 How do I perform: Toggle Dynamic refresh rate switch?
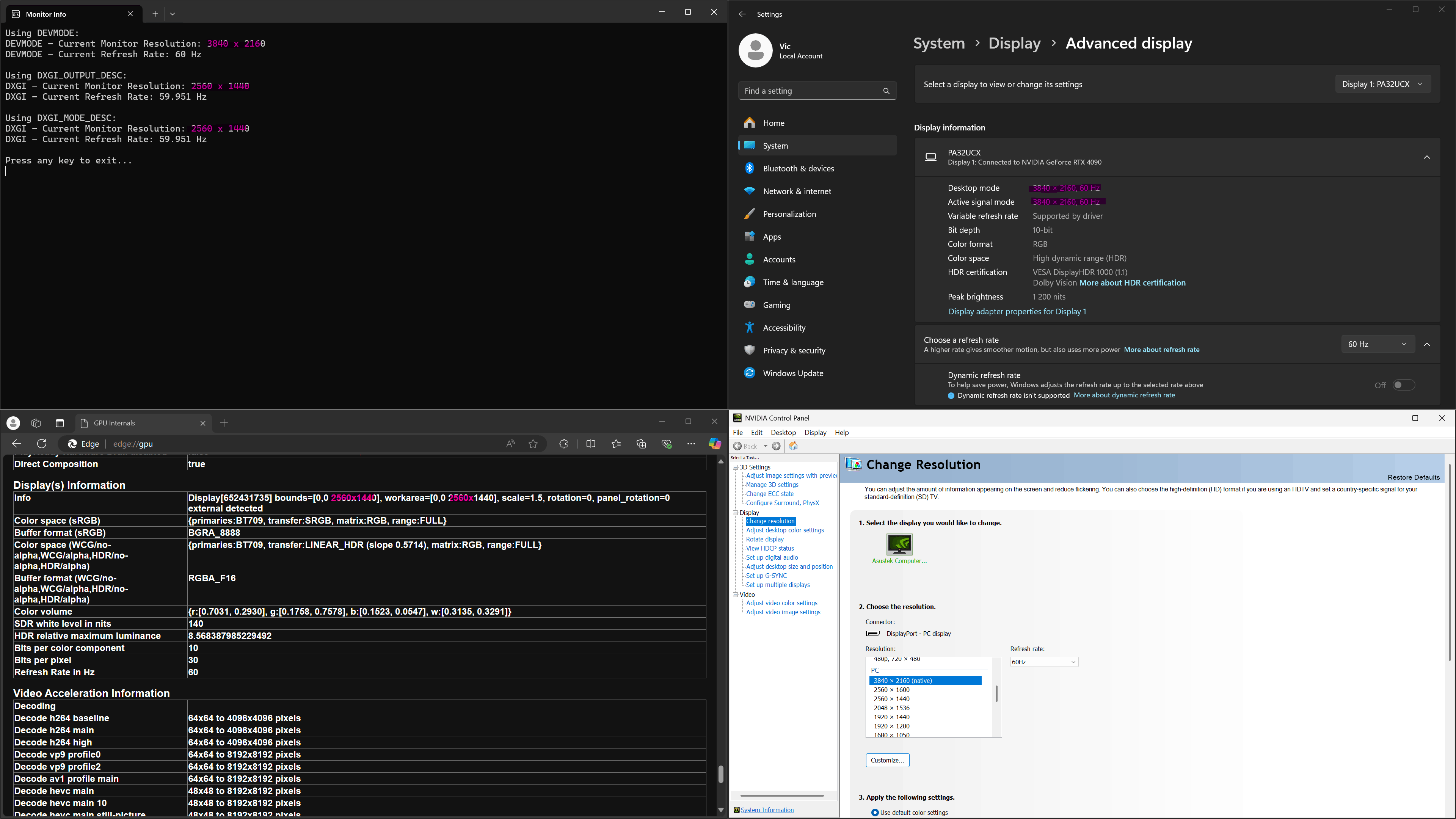pyautogui.click(x=1403, y=385)
